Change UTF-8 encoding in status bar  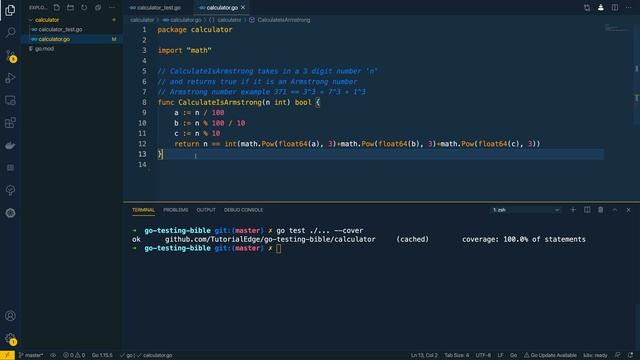pyautogui.click(x=483, y=355)
